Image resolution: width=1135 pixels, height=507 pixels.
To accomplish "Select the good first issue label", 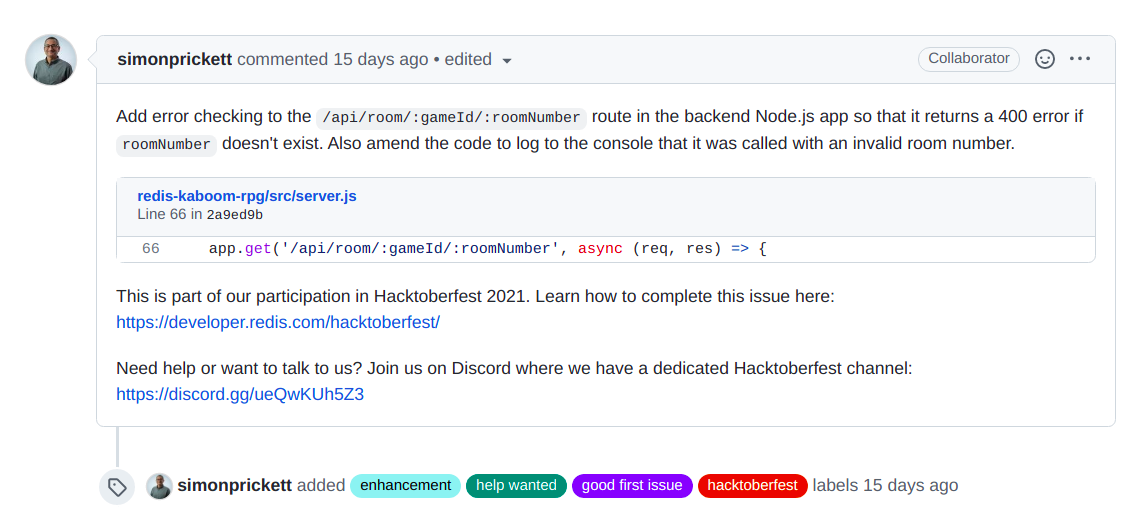I will pyautogui.click(x=632, y=485).
